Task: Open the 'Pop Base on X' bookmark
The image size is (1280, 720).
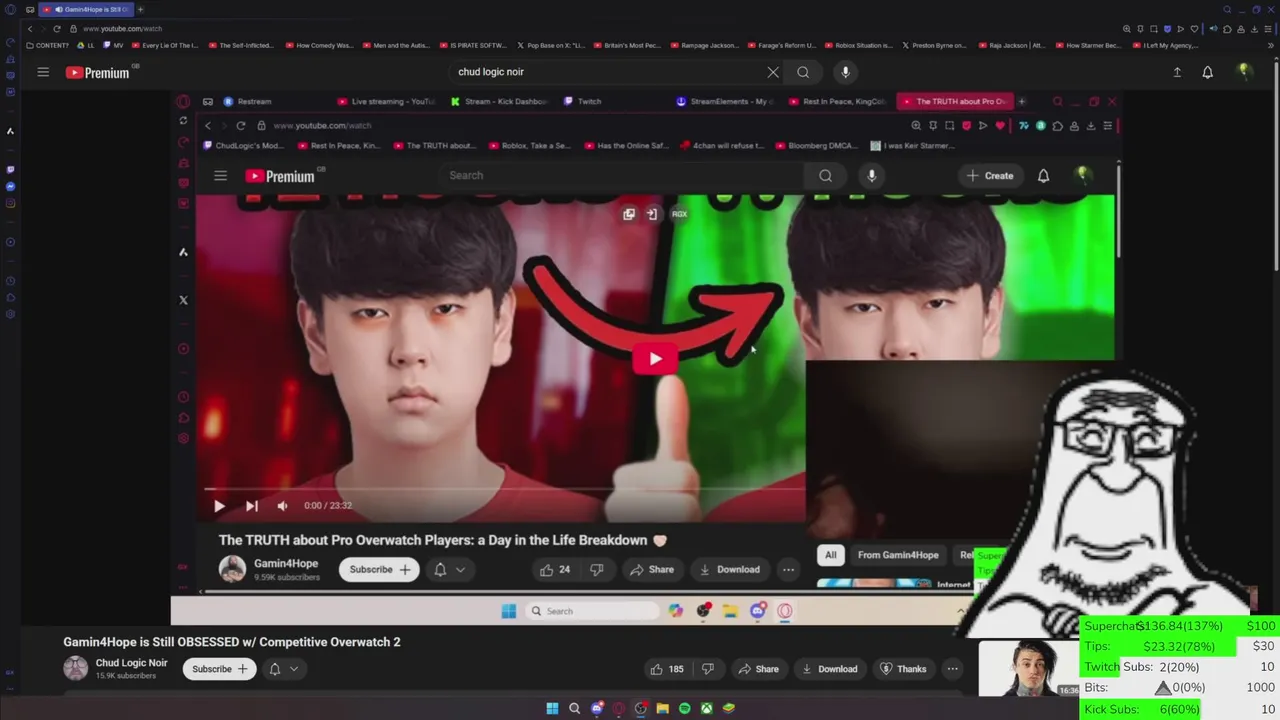Action: click(550, 45)
